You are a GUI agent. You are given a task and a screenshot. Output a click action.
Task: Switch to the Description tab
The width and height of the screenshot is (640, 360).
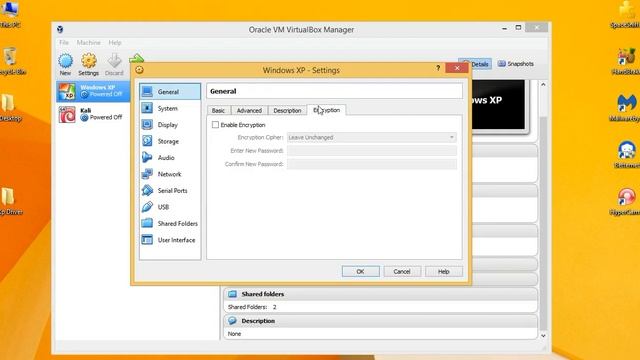tap(287, 111)
